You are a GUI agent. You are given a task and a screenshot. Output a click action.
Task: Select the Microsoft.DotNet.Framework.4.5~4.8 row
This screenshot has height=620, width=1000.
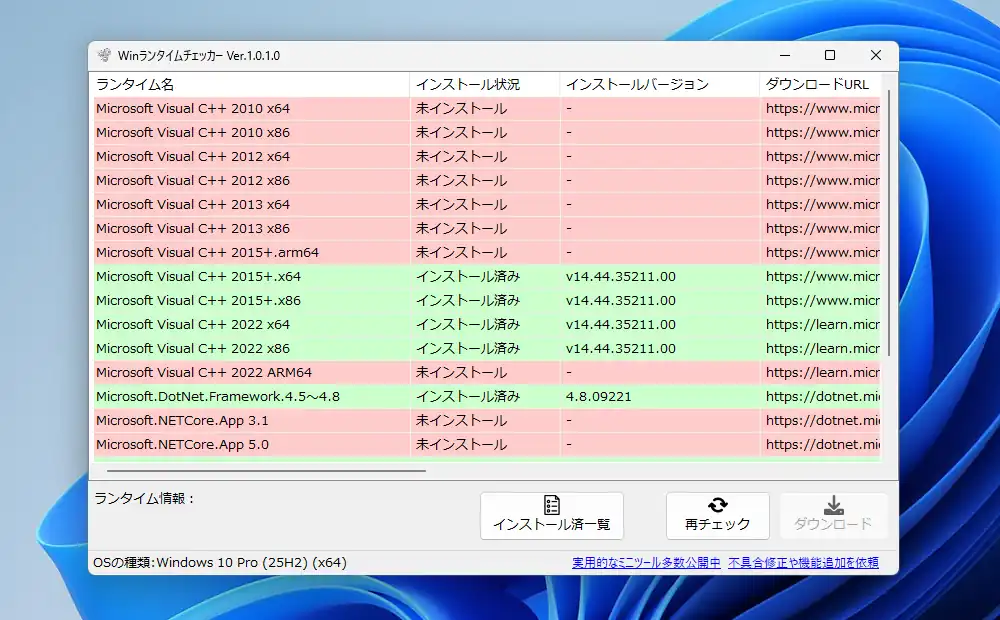250,396
